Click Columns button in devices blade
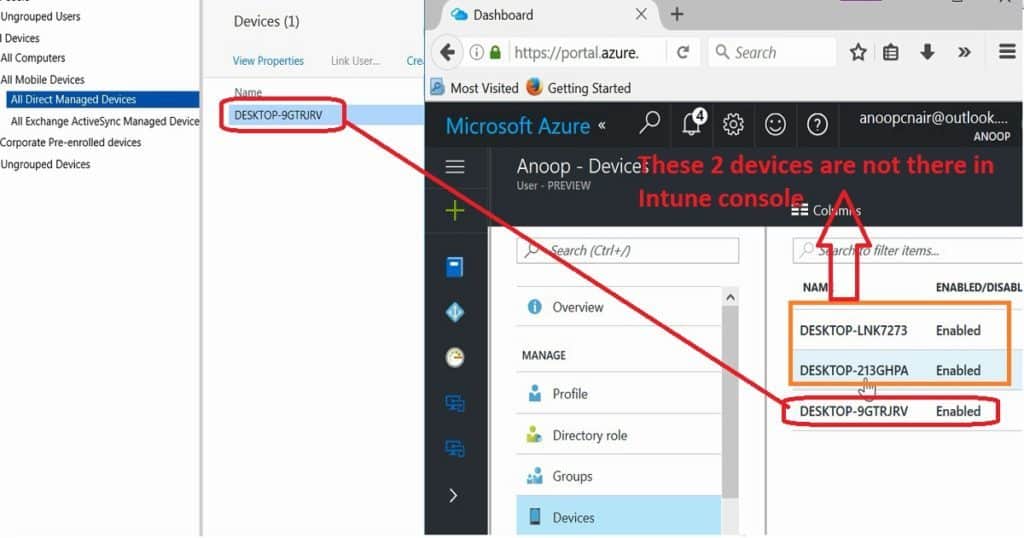 click(x=826, y=210)
